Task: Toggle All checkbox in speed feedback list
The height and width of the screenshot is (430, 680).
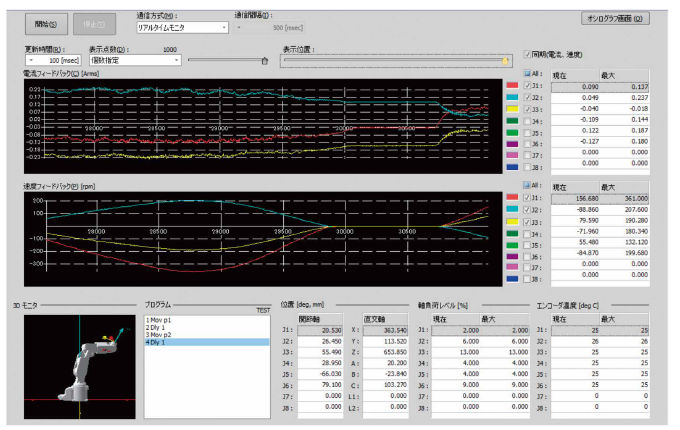Action: pyautogui.click(x=526, y=186)
